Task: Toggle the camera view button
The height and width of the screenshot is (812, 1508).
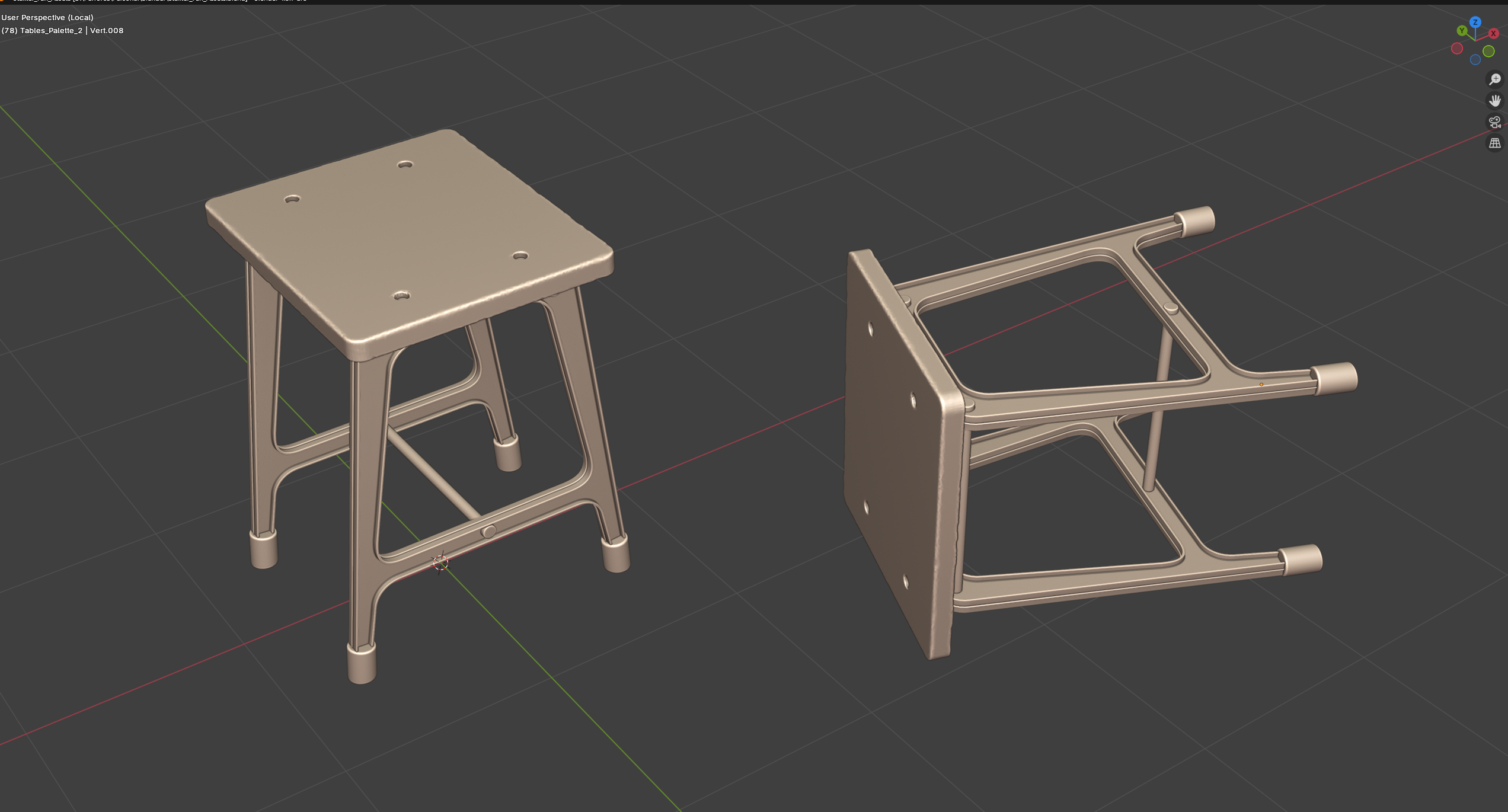Action: [1495, 122]
